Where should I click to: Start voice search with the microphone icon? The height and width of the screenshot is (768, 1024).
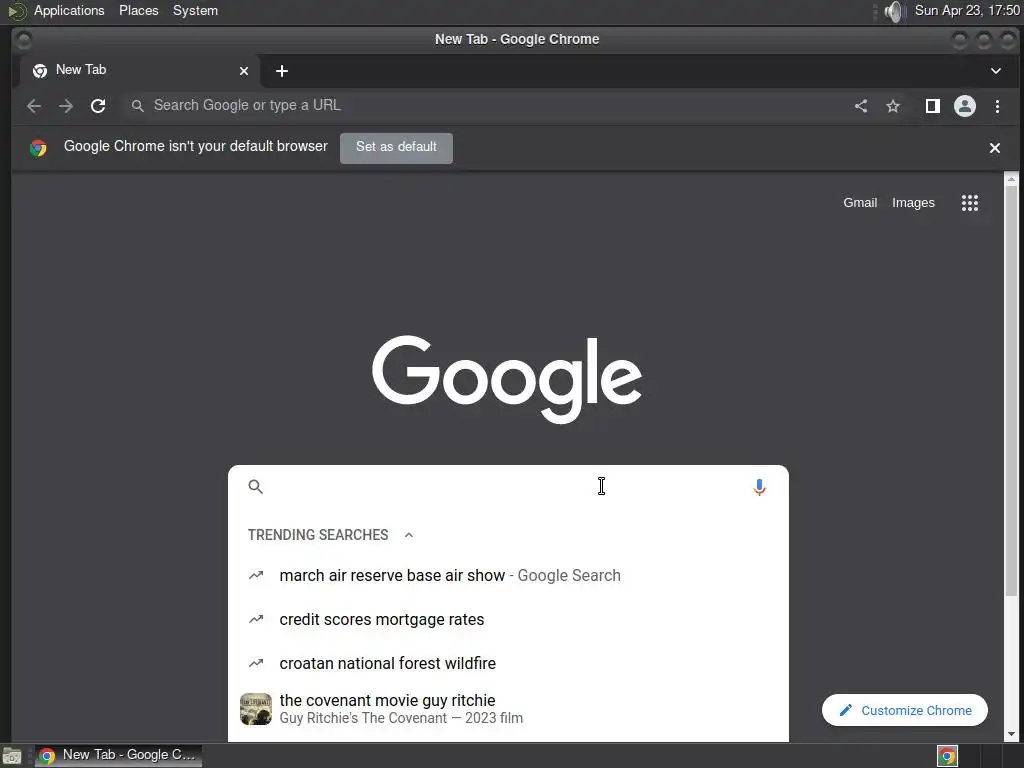pyautogui.click(x=759, y=487)
